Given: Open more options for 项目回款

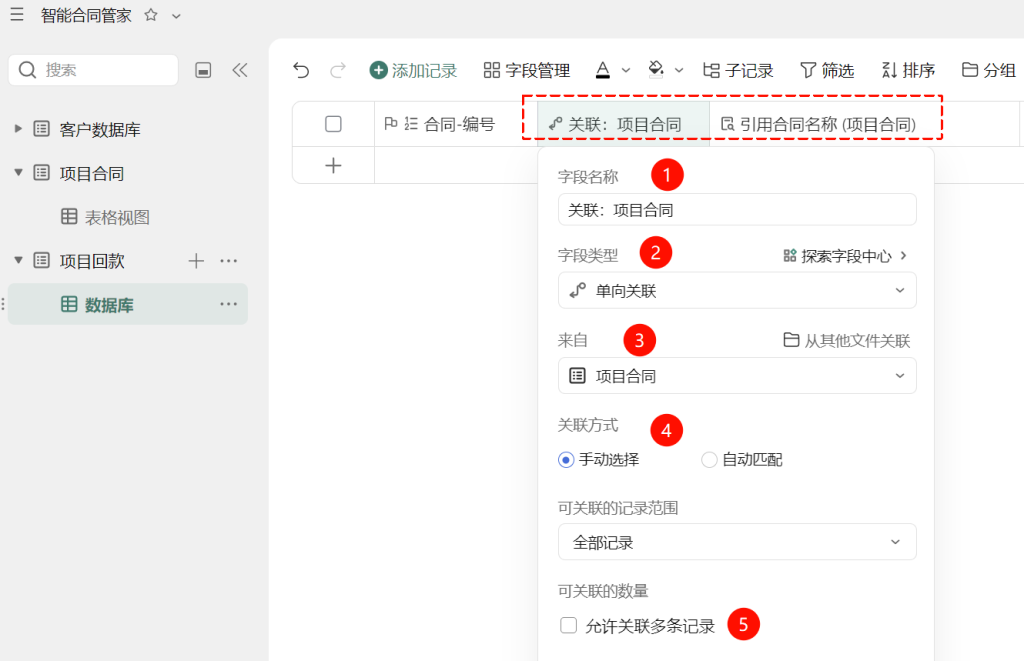Looking at the screenshot, I should click(x=229, y=261).
